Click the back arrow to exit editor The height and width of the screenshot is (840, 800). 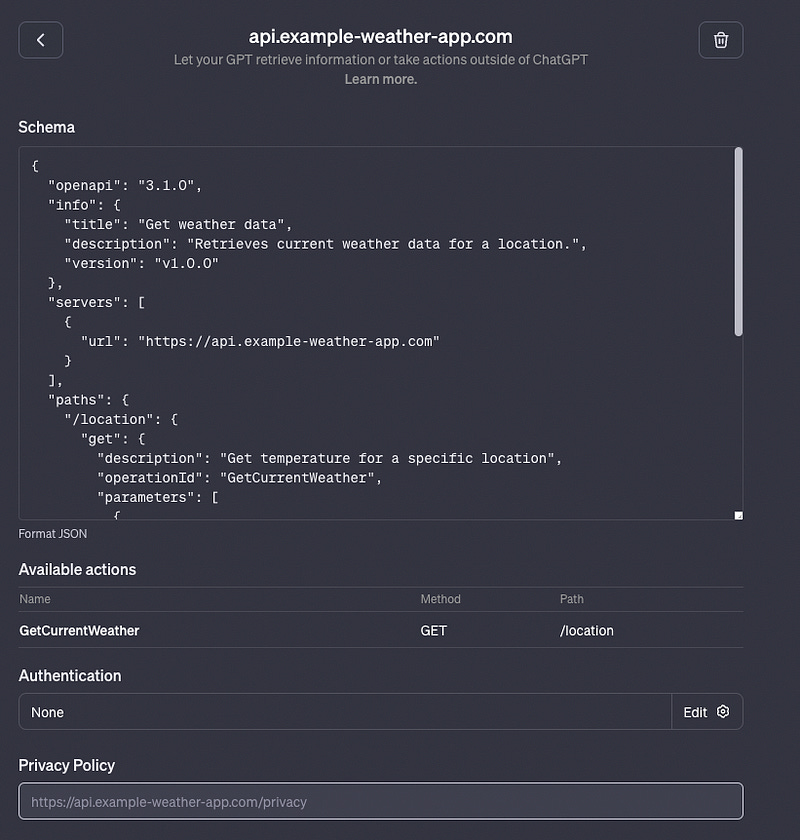coord(40,40)
